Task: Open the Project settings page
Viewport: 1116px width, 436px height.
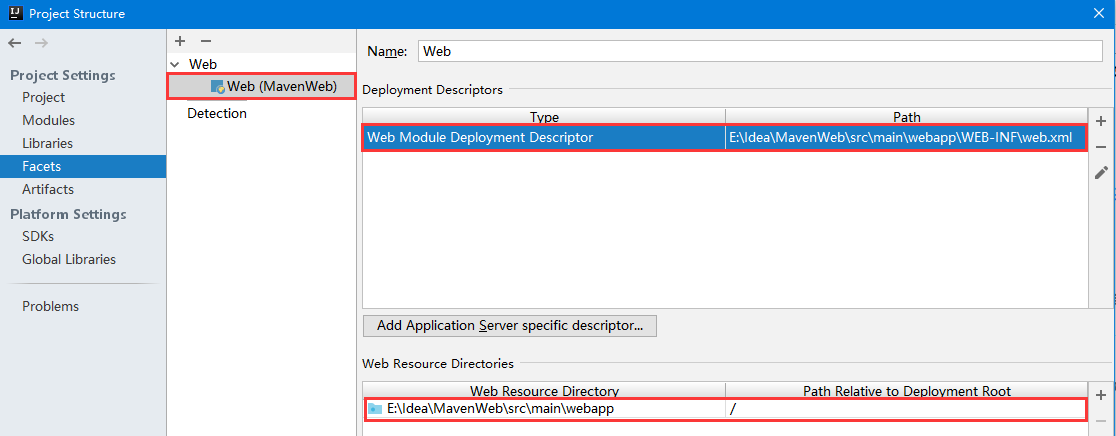Action: (x=43, y=97)
